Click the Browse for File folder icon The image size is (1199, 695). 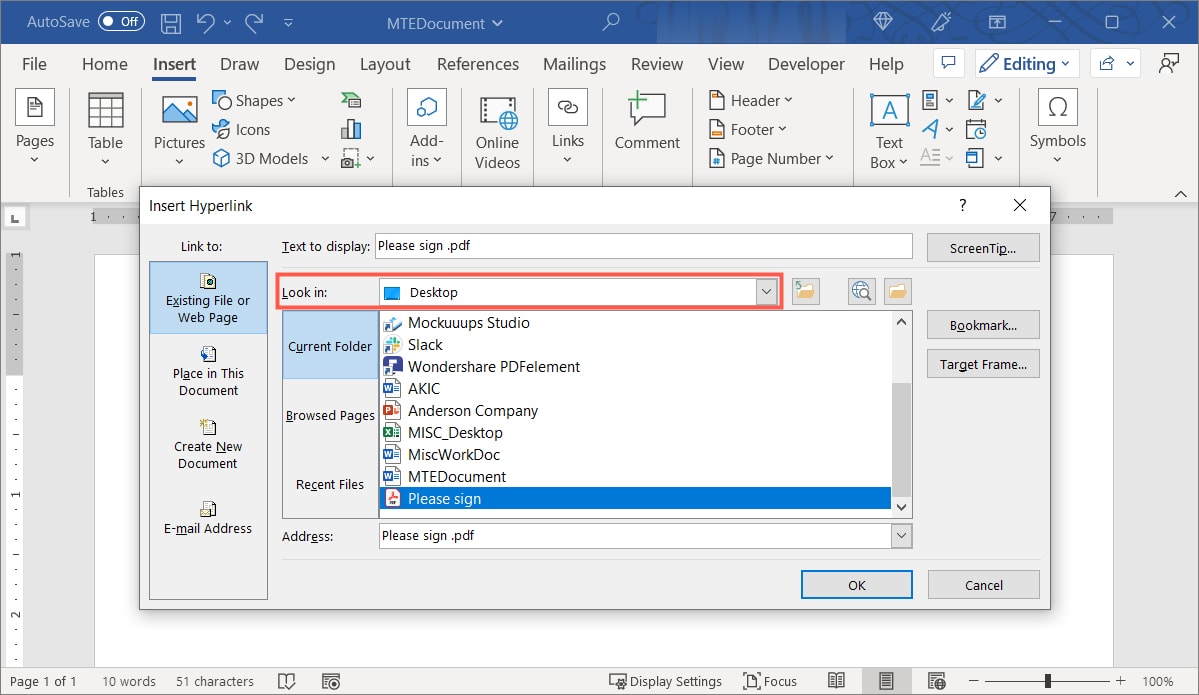tap(897, 291)
